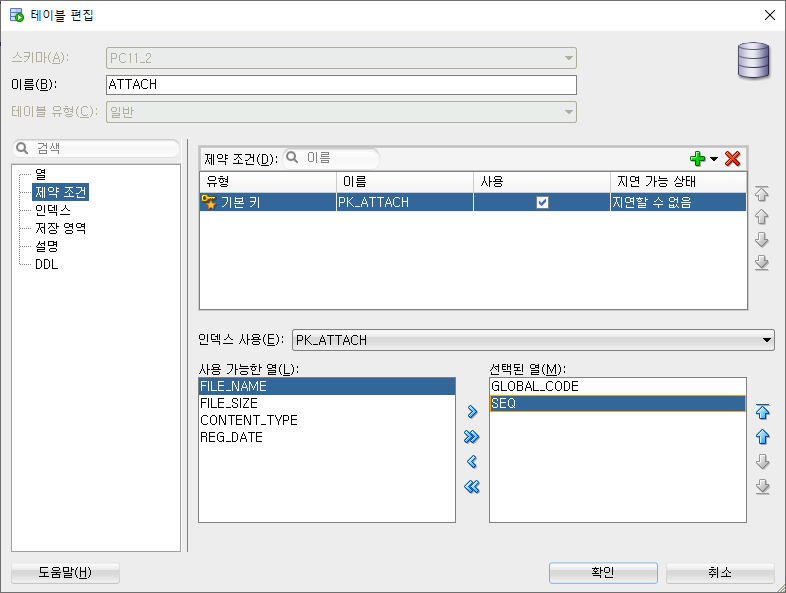This screenshot has height=593, width=786.
Task: Move constraint to bottom arrow icon
Action: tap(761, 263)
